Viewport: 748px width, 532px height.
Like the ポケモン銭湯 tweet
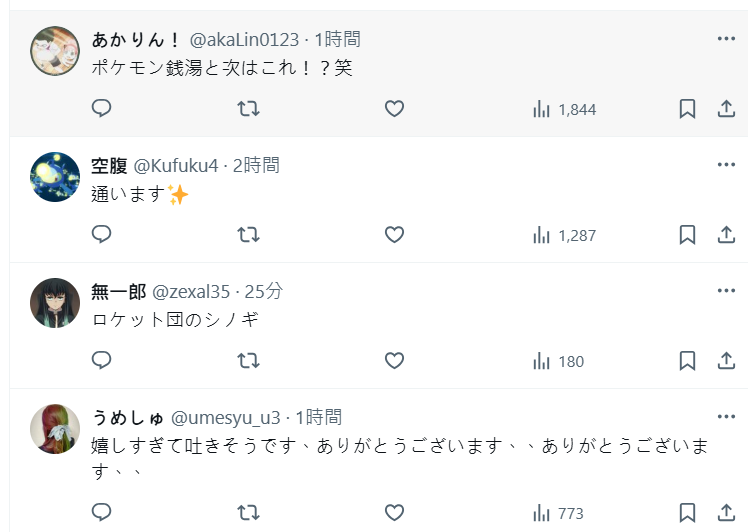coord(394,109)
